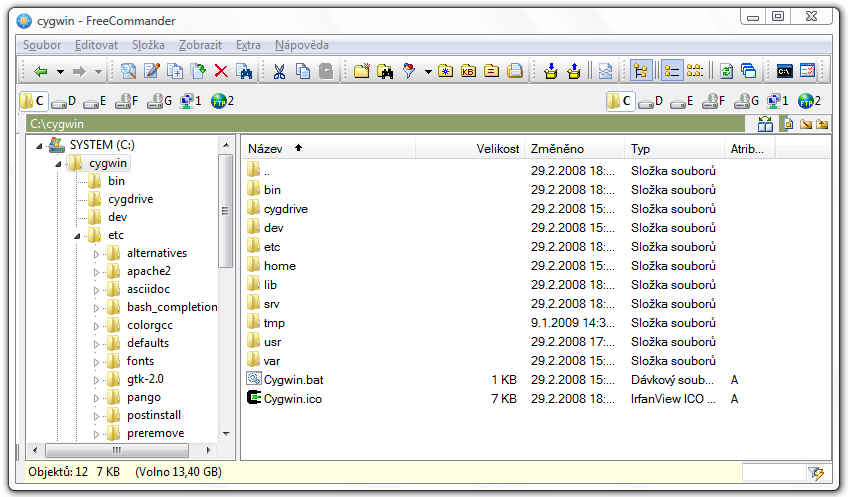Open the DOS command prompt icon
850x497 pixels.
click(x=784, y=71)
